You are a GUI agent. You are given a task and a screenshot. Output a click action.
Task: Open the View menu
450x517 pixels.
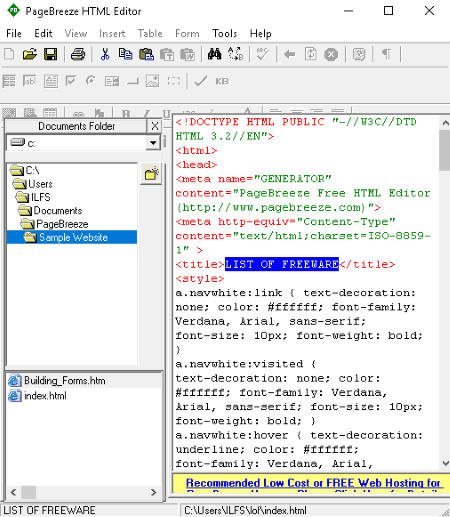tap(76, 33)
